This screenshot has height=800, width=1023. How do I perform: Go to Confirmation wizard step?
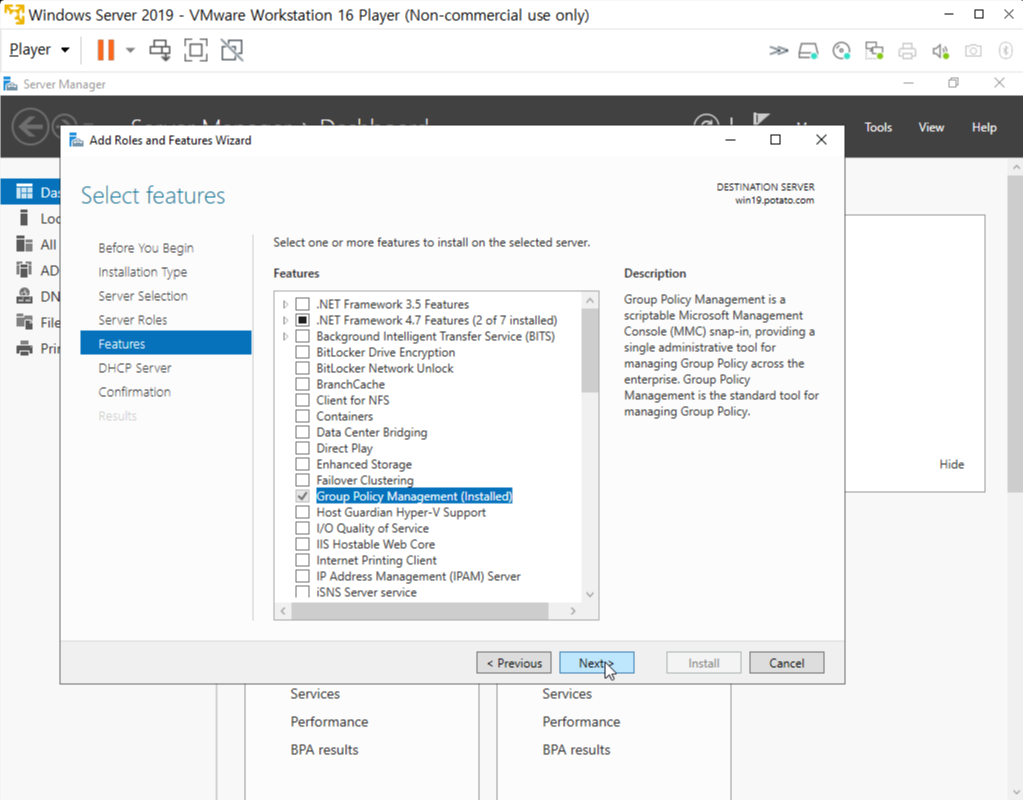134,392
